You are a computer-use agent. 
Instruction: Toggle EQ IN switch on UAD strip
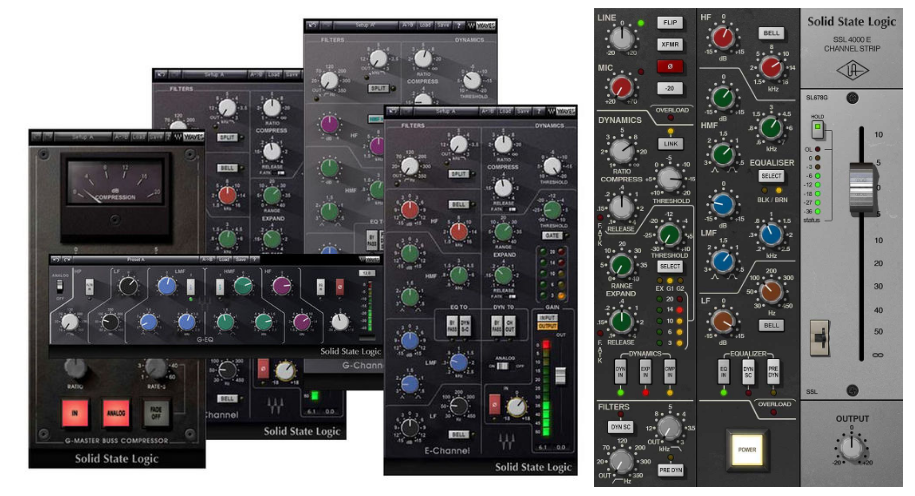724,372
